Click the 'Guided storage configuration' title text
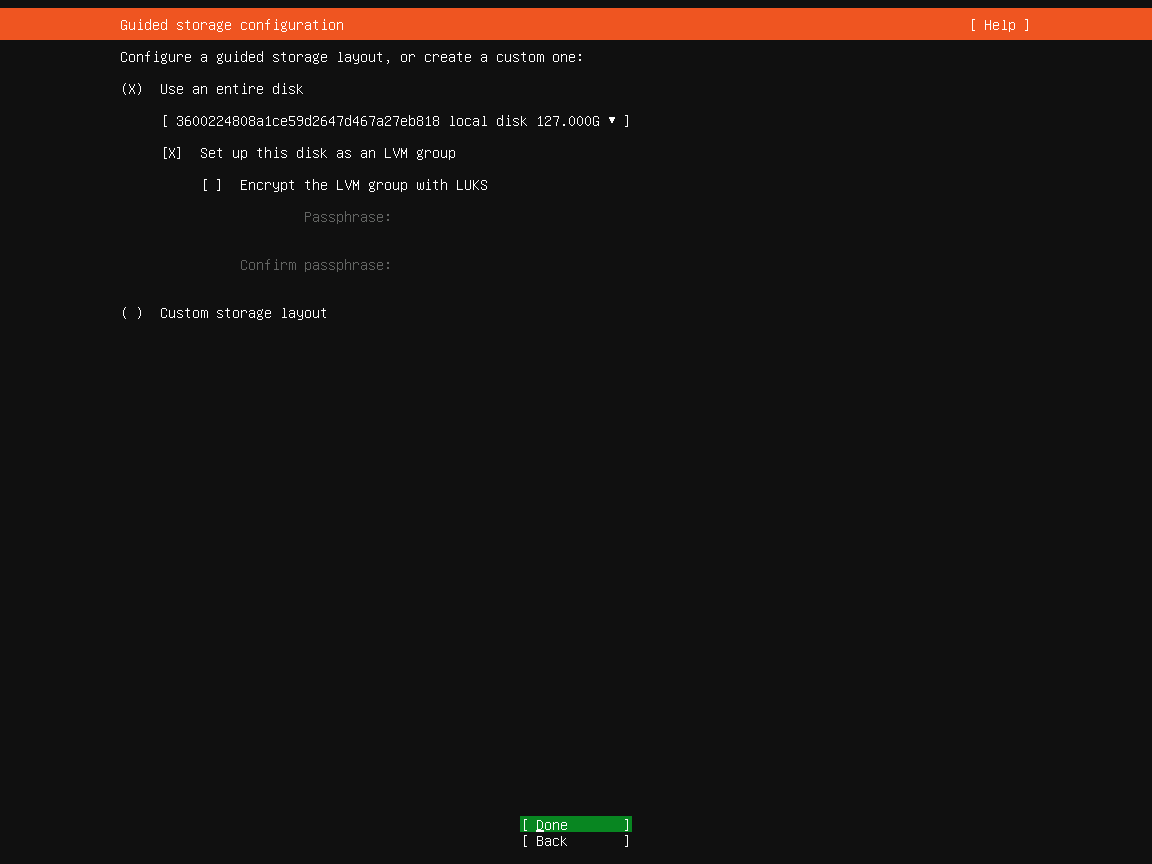This screenshot has width=1152, height=864. point(232,25)
